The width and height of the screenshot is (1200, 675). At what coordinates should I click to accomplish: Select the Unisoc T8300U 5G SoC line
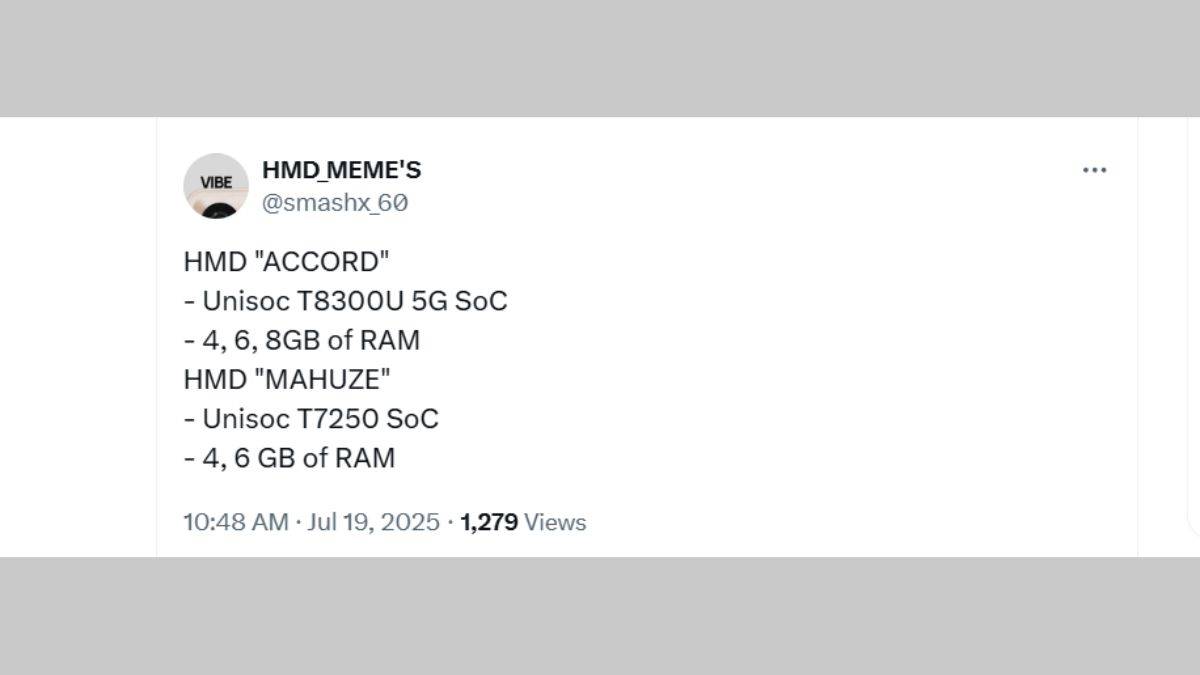346,301
